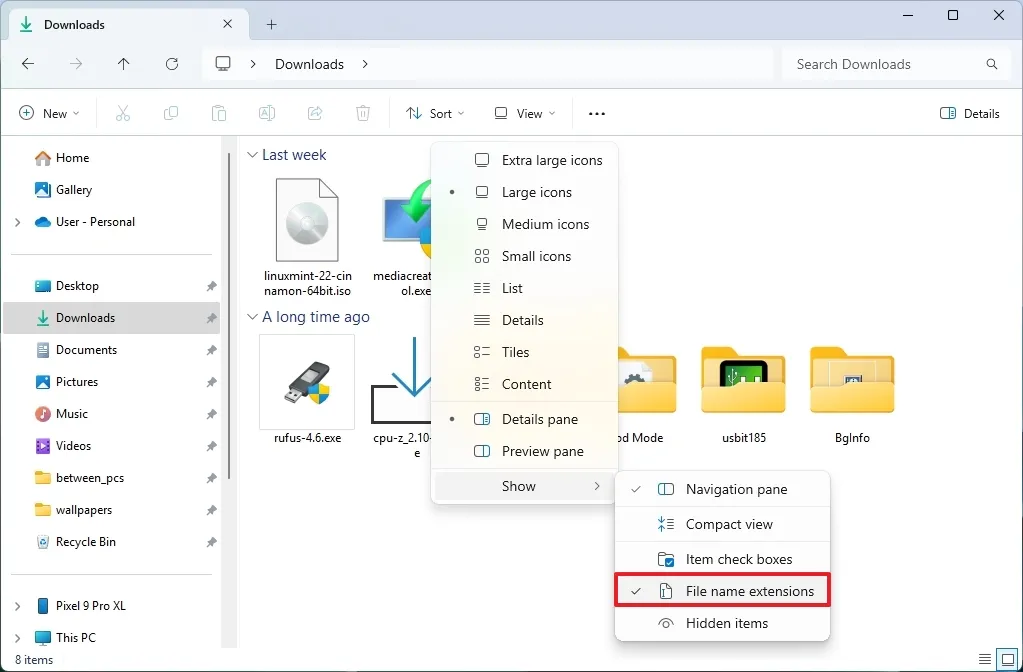Click the Rename icon on the toolbar

point(267,113)
